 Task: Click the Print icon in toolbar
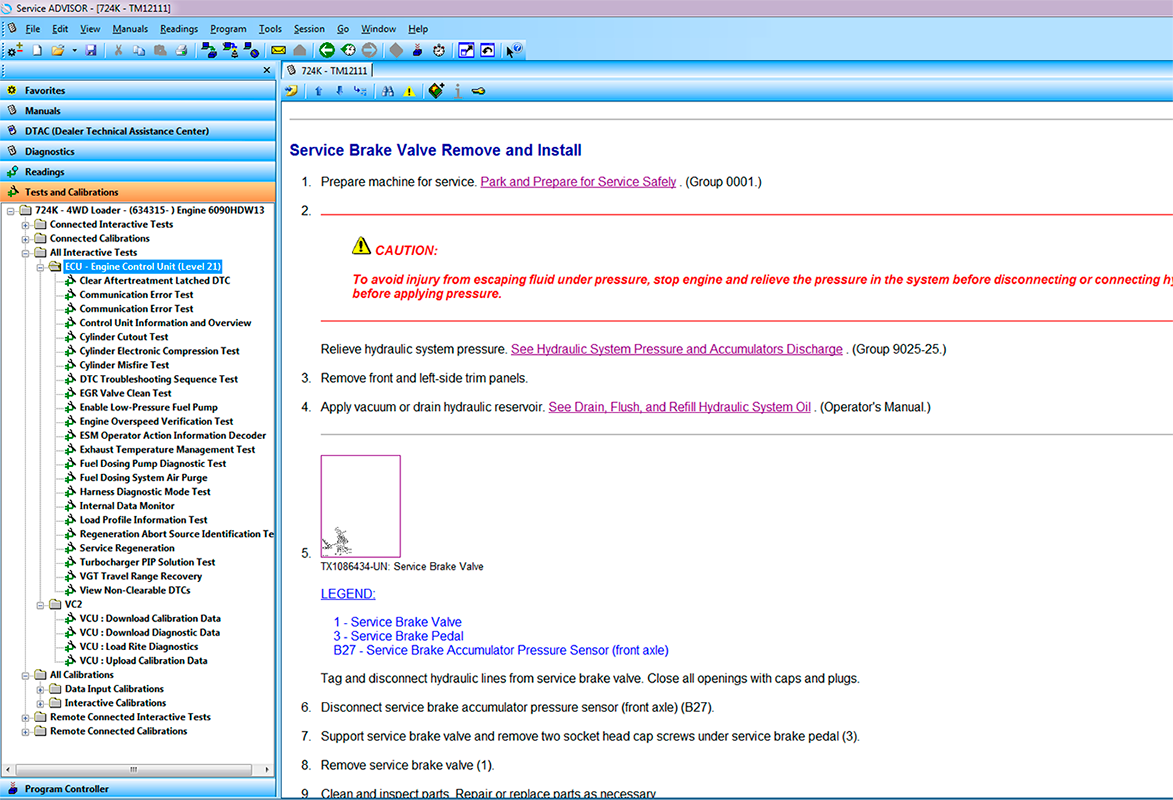pyautogui.click(x=181, y=50)
